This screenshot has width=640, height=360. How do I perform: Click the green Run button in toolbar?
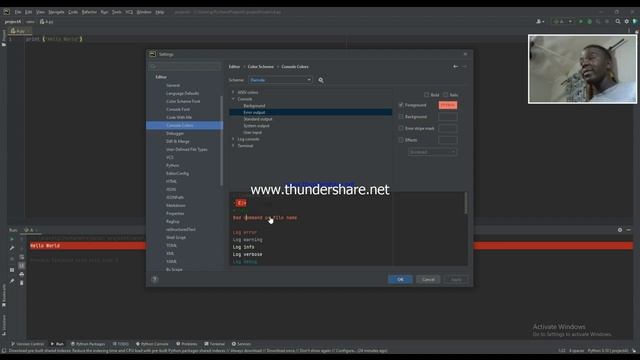(581, 22)
